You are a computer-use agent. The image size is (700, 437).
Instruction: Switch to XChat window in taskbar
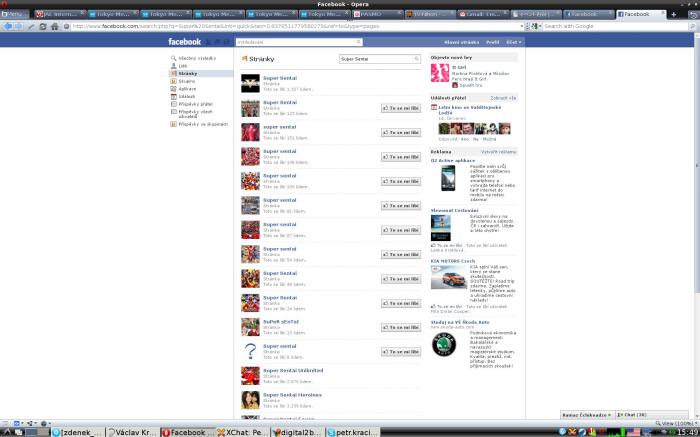click(x=242, y=432)
